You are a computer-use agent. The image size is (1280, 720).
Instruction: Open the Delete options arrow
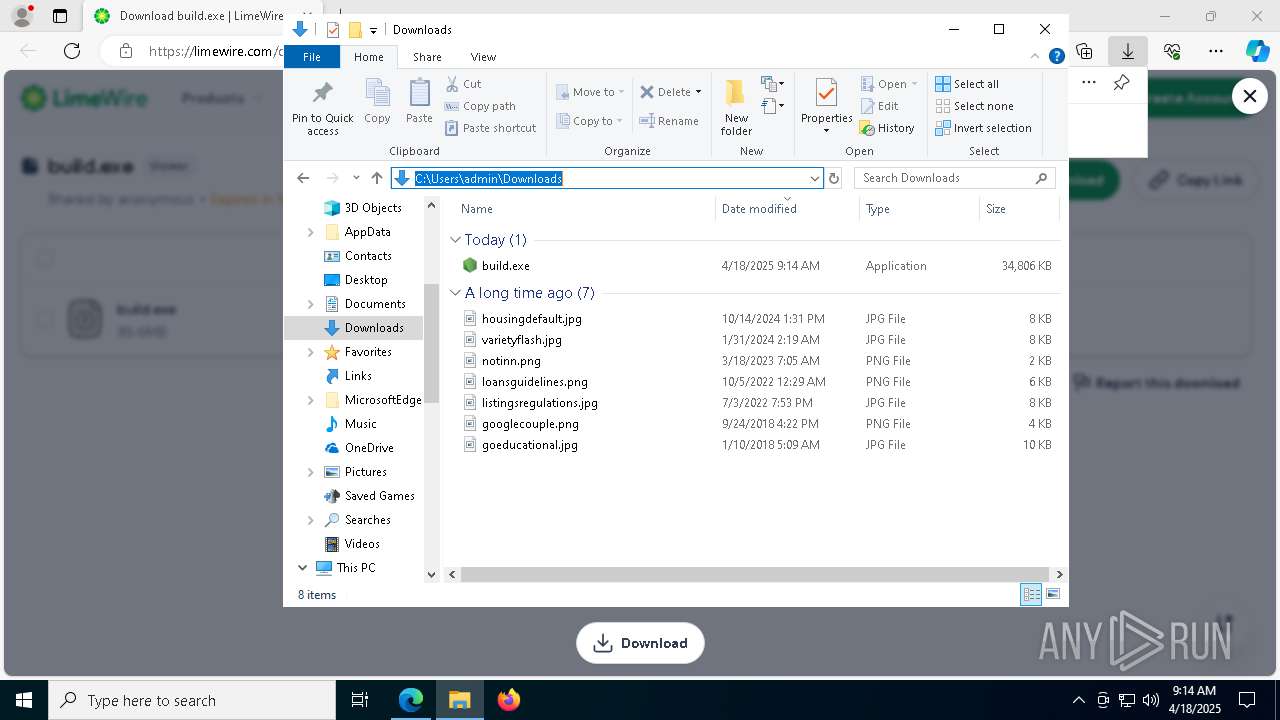pos(698,92)
